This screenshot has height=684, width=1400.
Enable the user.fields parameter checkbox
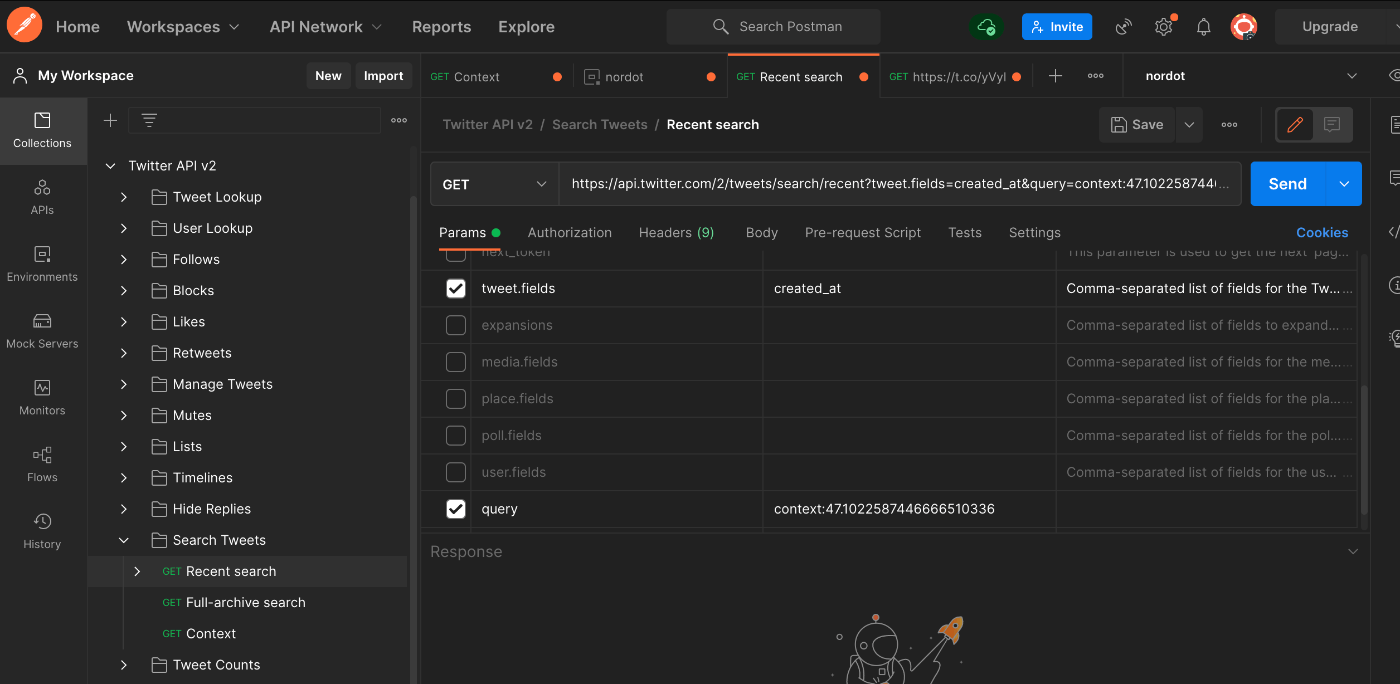[456, 472]
